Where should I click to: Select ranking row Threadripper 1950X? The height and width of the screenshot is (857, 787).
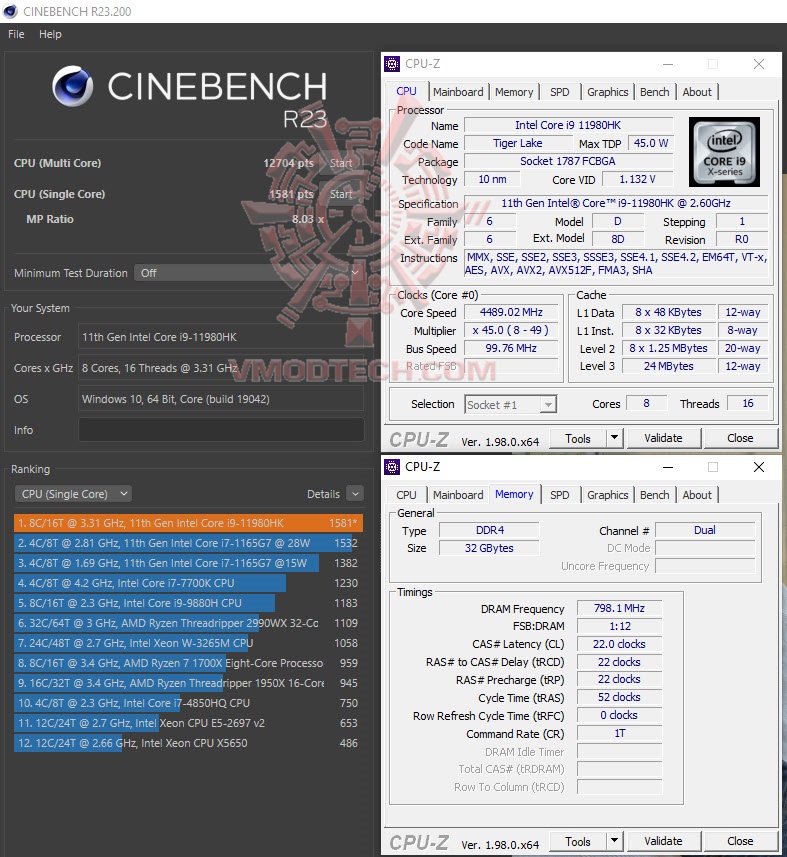click(188, 683)
